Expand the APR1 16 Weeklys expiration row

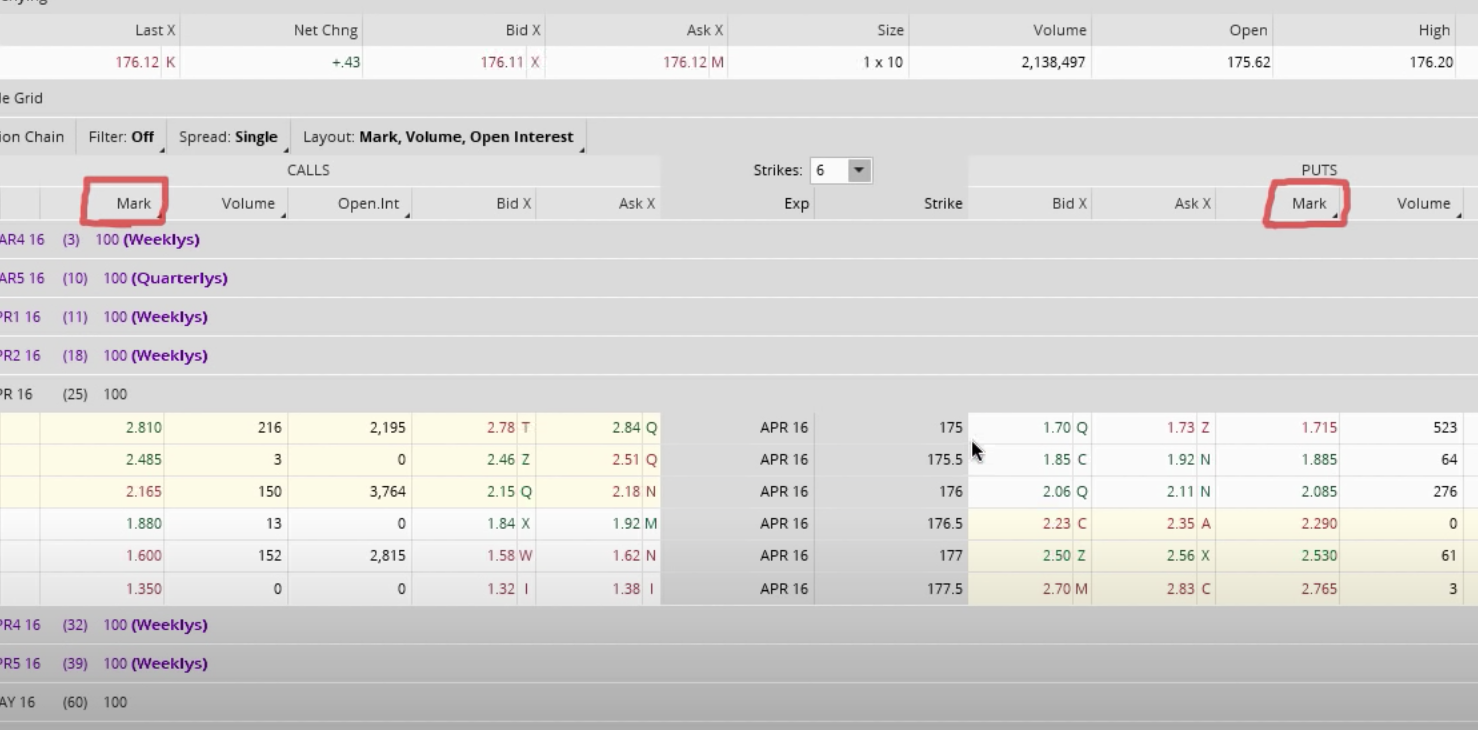point(739,317)
